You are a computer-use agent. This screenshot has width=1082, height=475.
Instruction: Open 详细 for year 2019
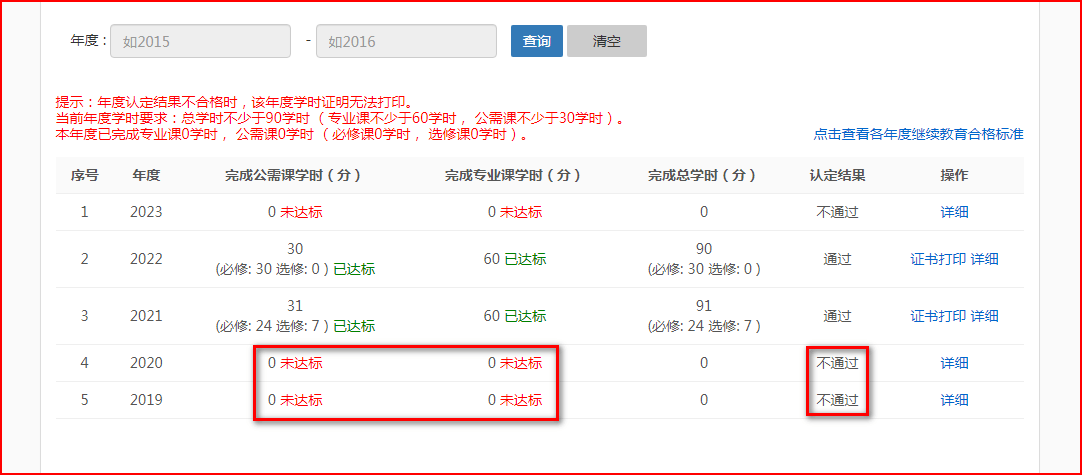[954, 400]
